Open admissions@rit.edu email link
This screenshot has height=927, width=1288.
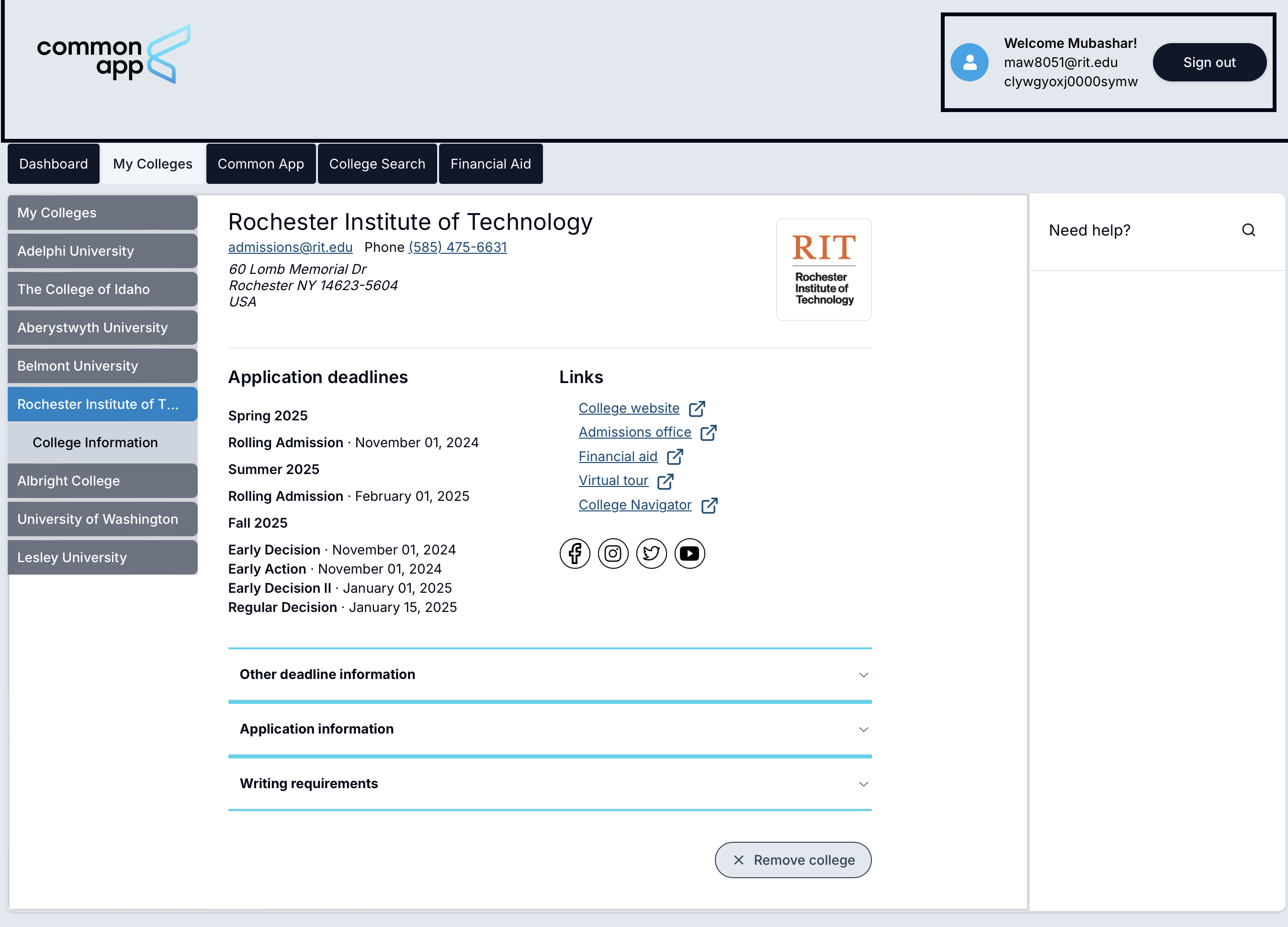pos(290,247)
